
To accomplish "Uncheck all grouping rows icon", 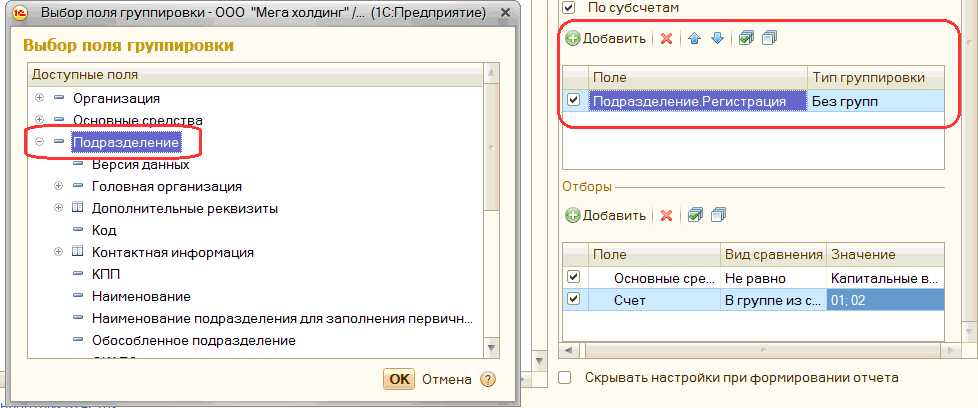I will click(x=770, y=39).
